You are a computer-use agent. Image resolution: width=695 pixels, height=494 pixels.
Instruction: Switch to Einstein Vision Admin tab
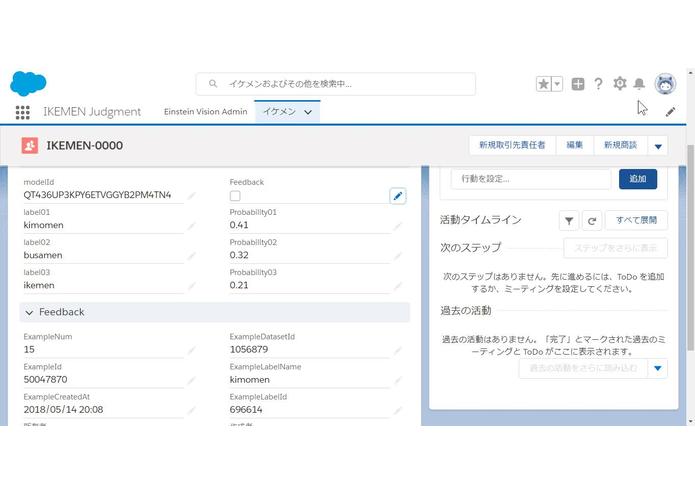[x=205, y=112]
